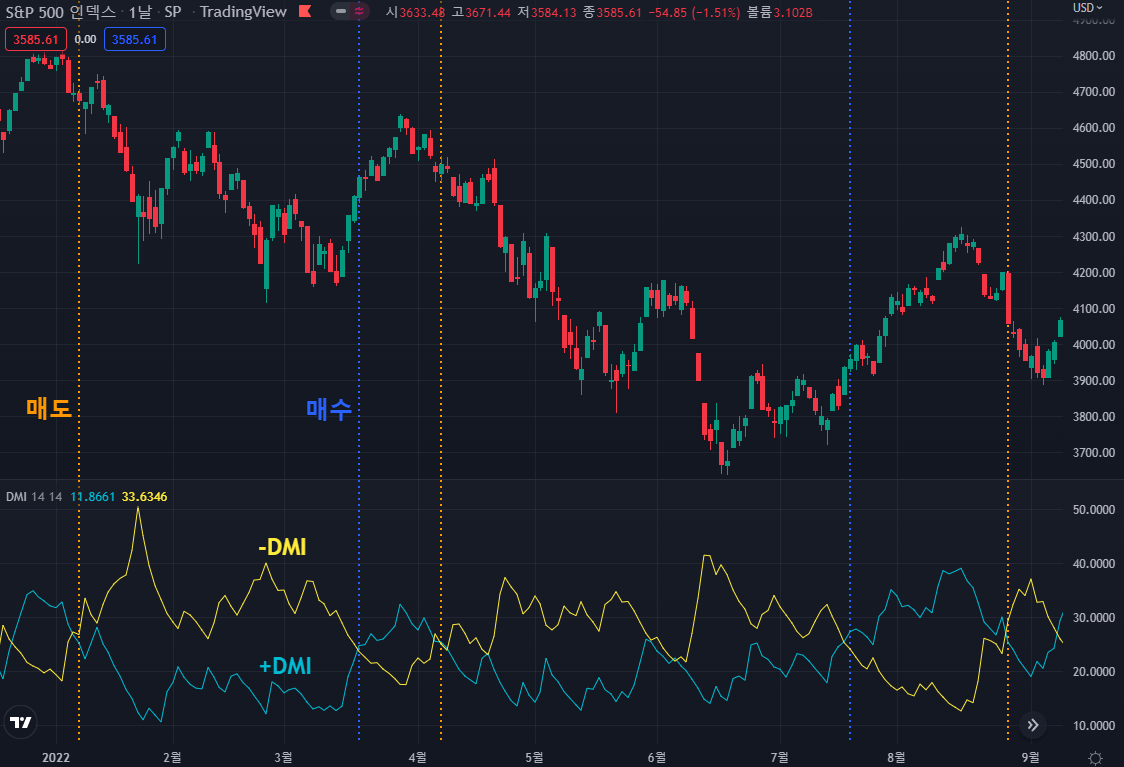
Task: Click the 0.00 spread value
Action: (x=85, y=39)
